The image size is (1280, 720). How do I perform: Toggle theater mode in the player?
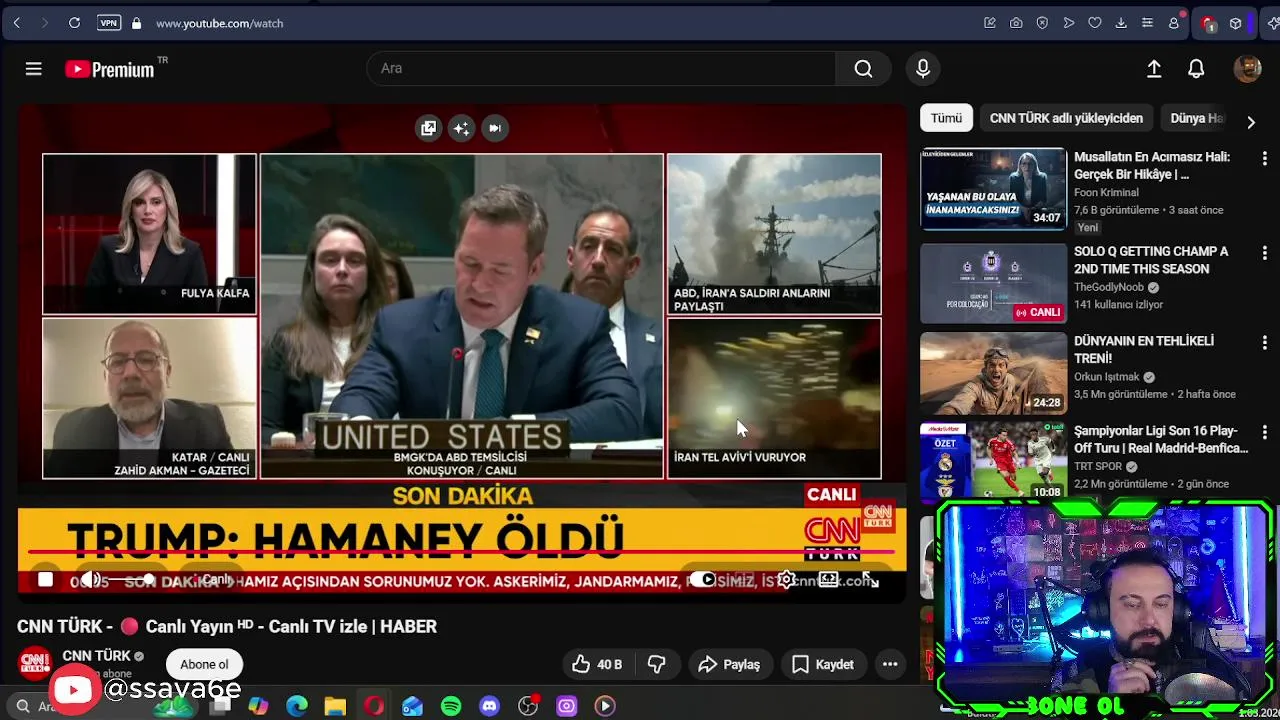tap(828, 579)
